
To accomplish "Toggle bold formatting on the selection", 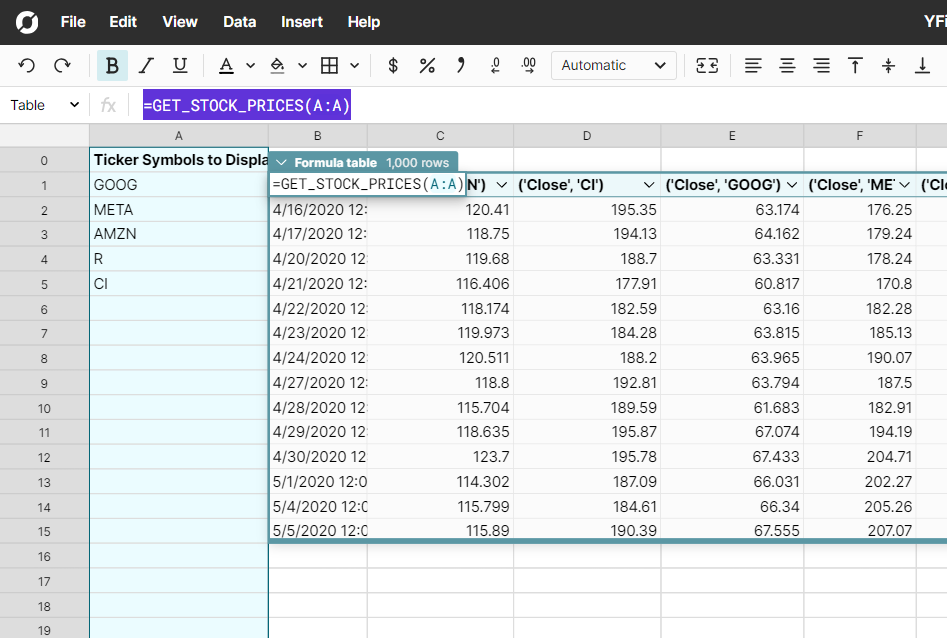I will tap(113, 65).
